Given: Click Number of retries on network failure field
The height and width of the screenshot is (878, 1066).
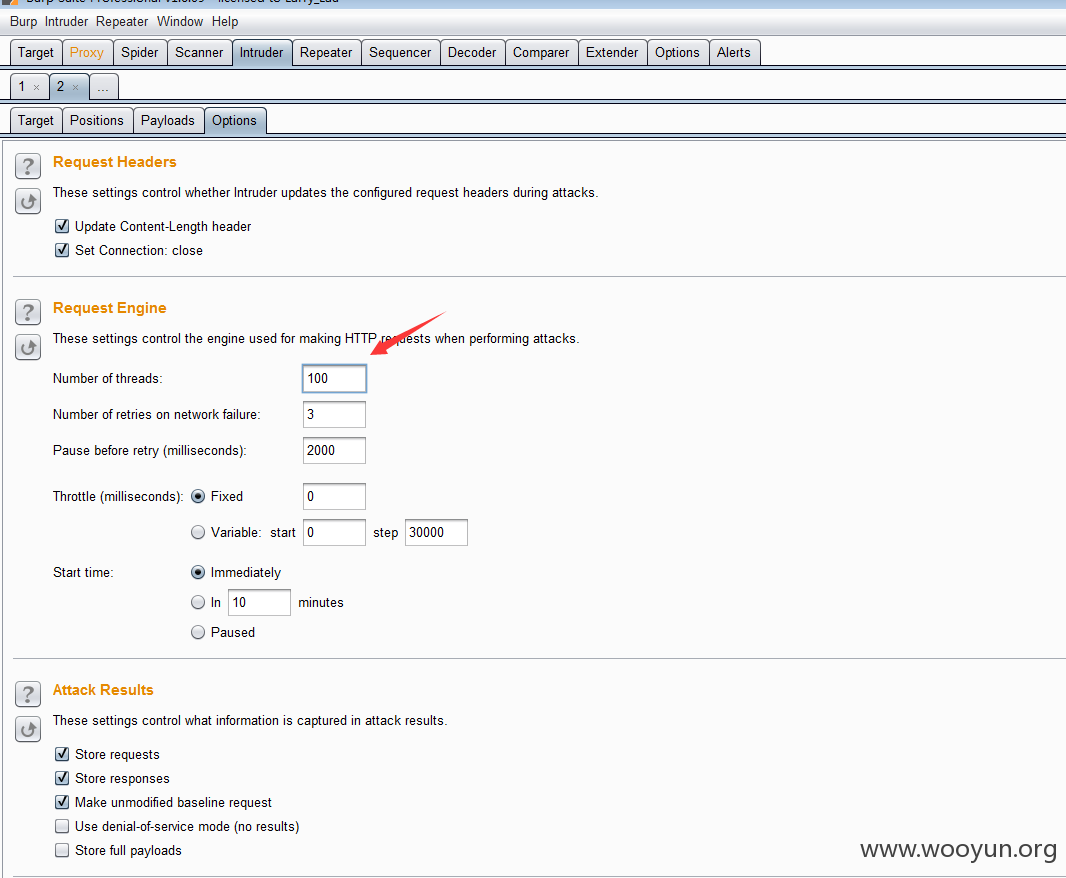Looking at the screenshot, I should [334, 414].
